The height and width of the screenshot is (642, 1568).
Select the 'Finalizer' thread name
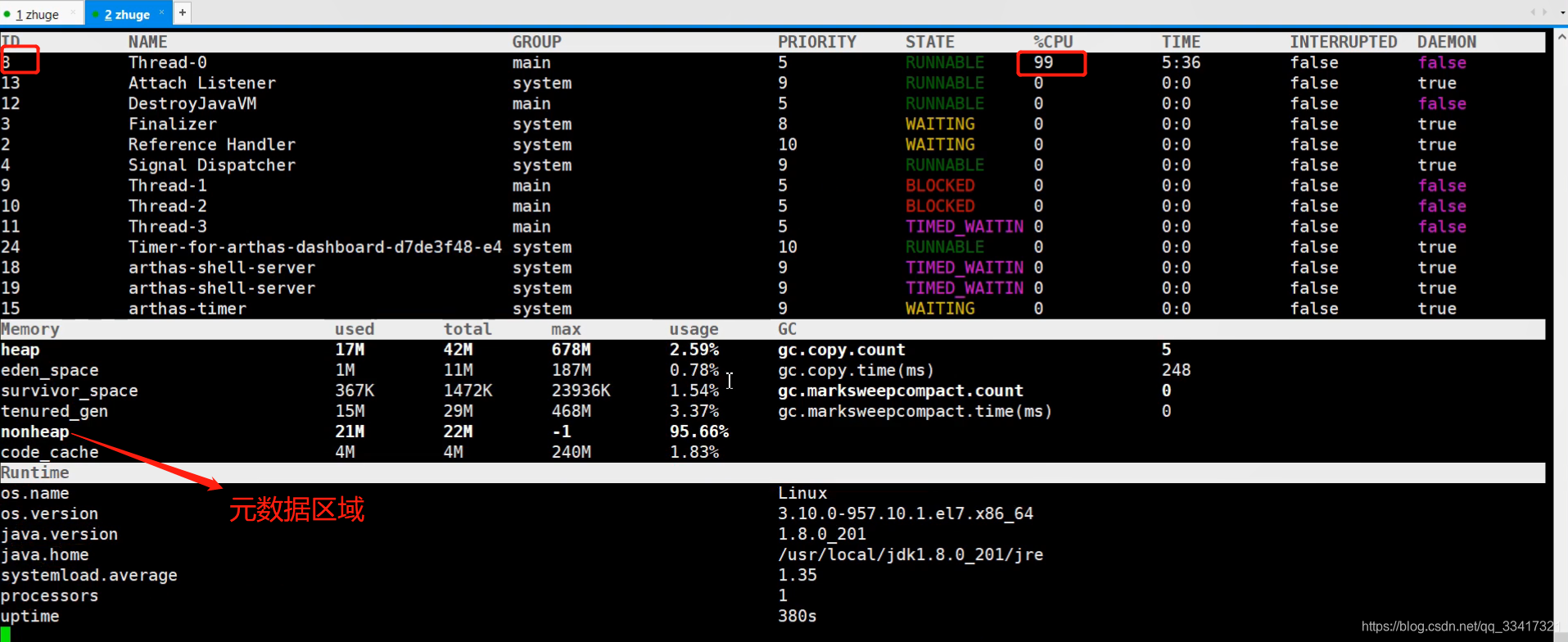(172, 124)
